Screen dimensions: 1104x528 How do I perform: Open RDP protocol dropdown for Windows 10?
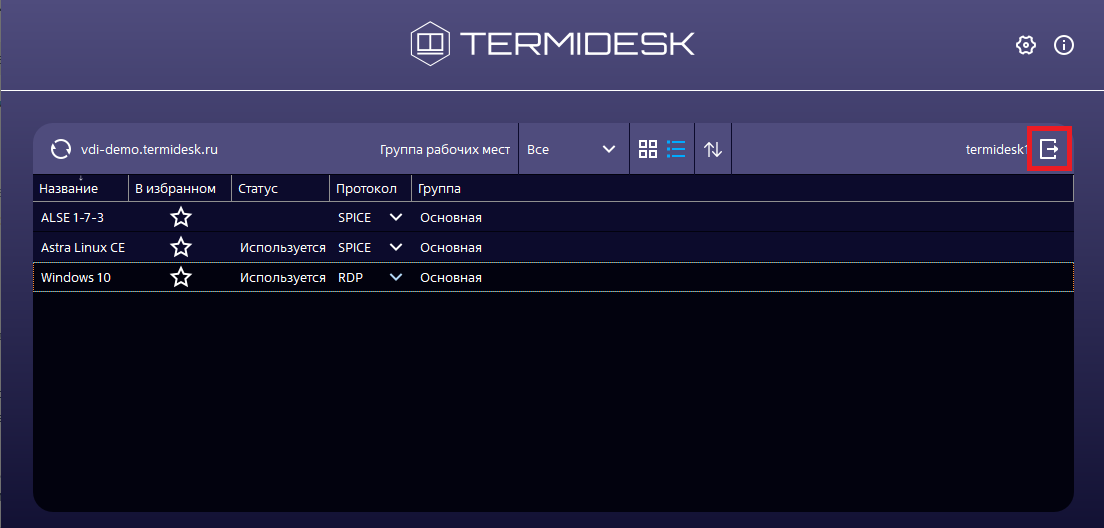396,277
